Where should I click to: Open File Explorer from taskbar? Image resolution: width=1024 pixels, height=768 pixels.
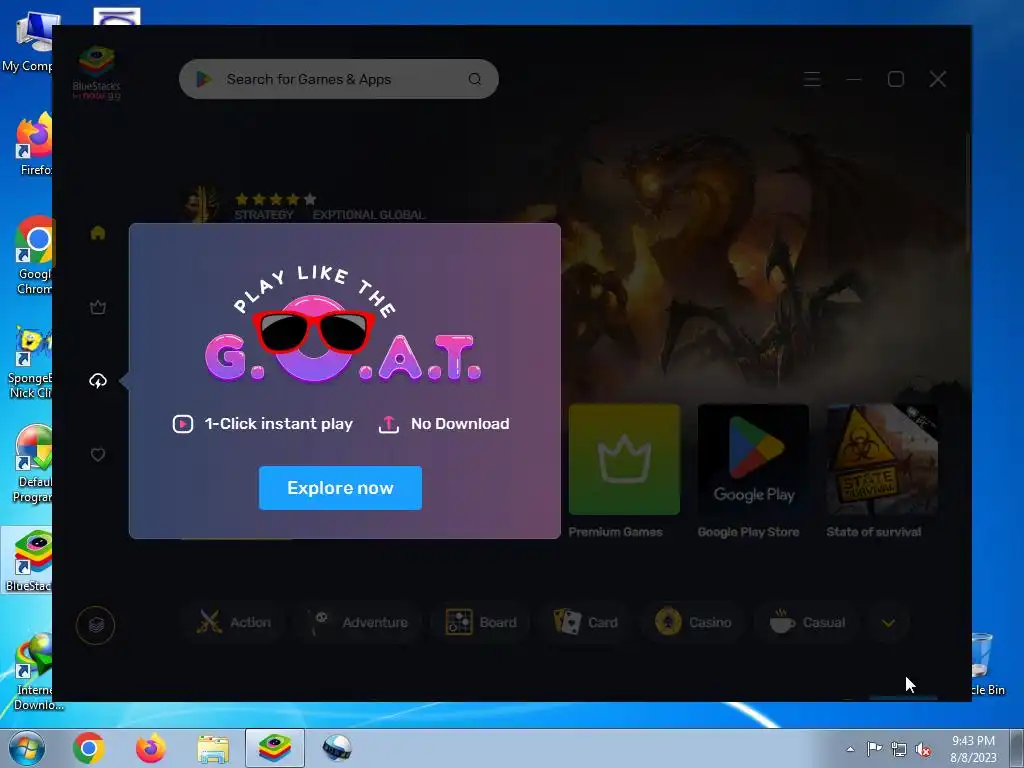click(213, 748)
